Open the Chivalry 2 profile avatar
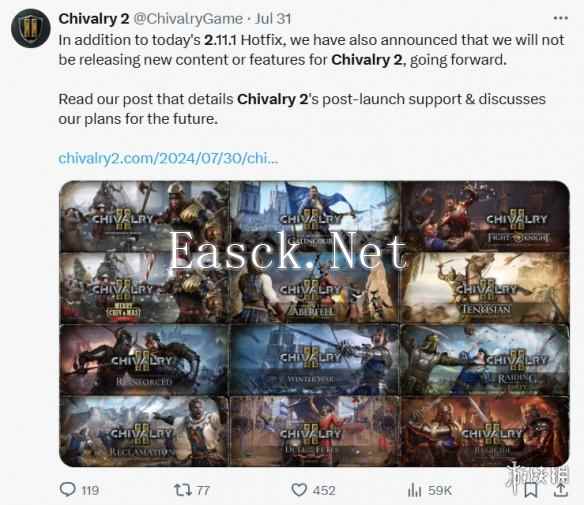584x505 pixels. click(31, 28)
